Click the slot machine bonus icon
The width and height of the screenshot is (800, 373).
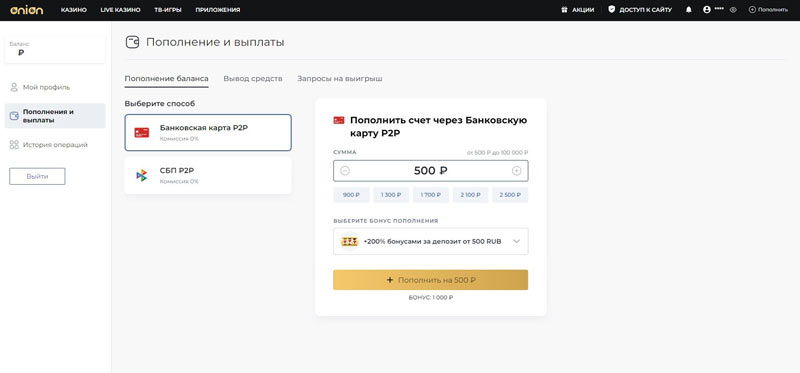click(349, 241)
